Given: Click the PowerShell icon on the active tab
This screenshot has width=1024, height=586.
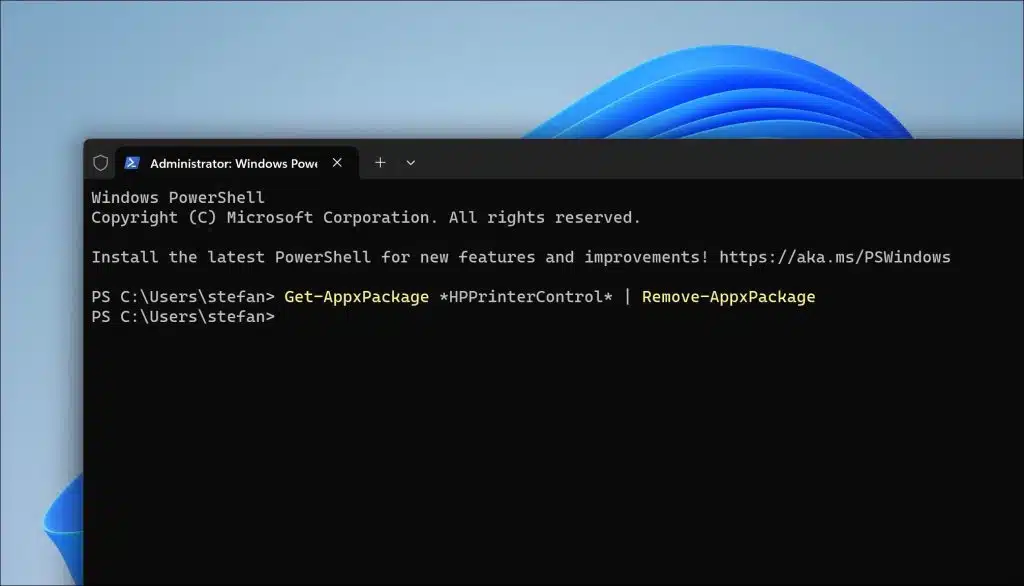Looking at the screenshot, I should coord(133,162).
